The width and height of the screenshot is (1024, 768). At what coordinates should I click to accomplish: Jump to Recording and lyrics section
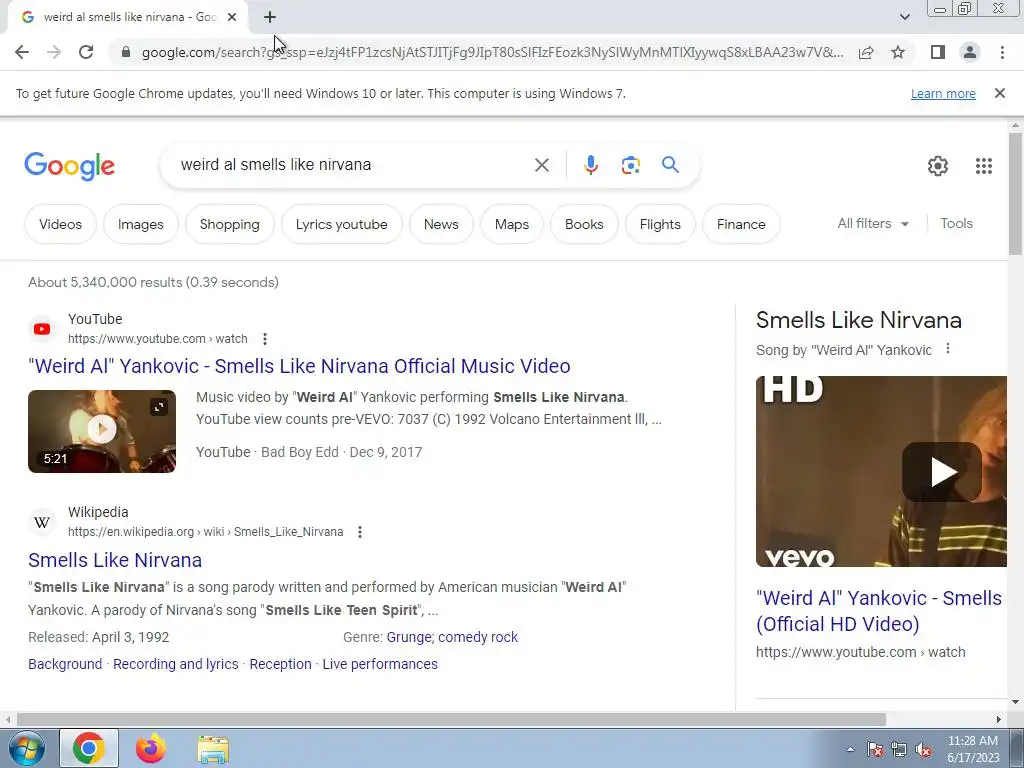(x=176, y=664)
